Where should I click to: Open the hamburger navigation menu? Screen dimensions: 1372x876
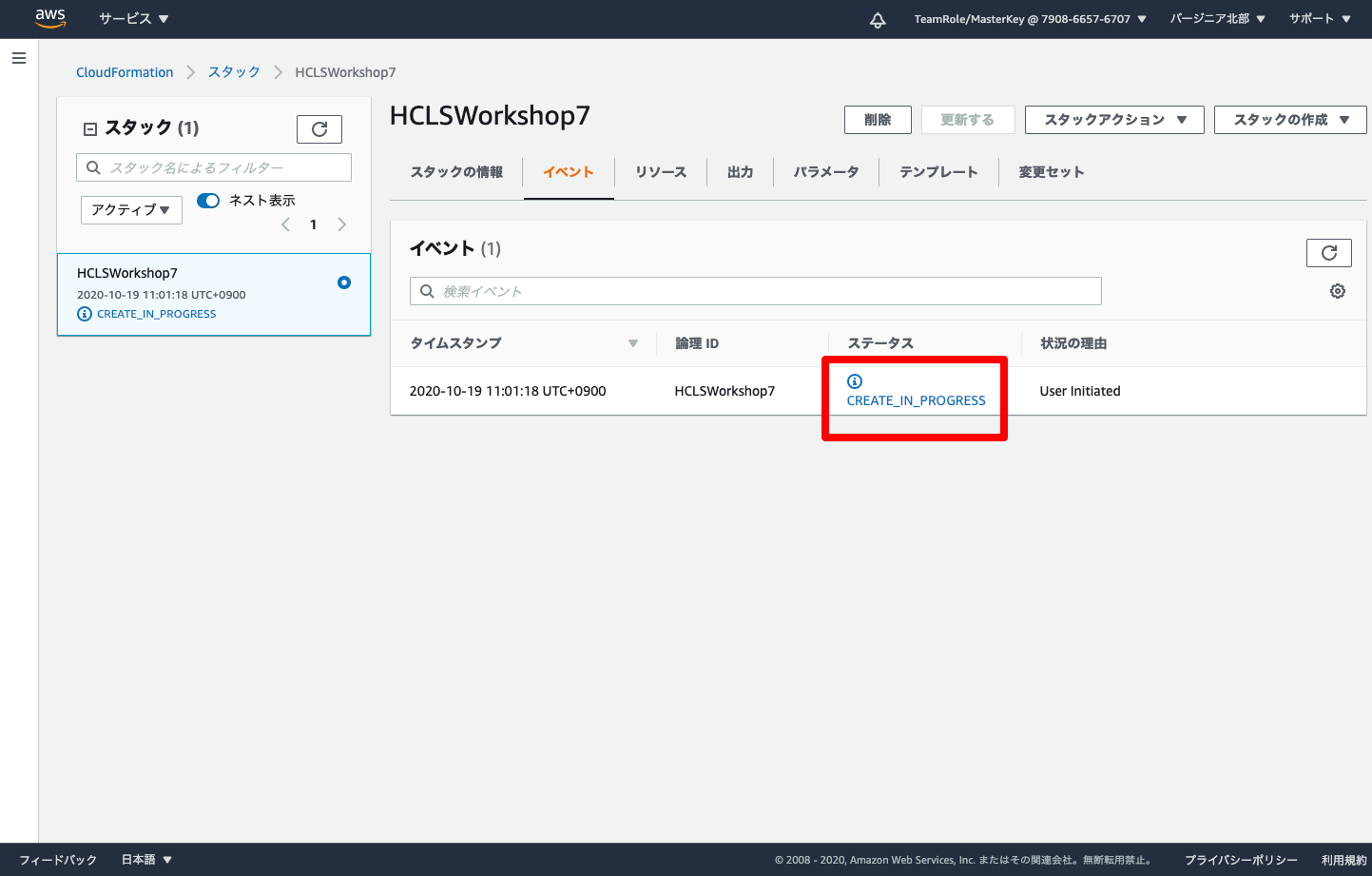pyautogui.click(x=18, y=58)
